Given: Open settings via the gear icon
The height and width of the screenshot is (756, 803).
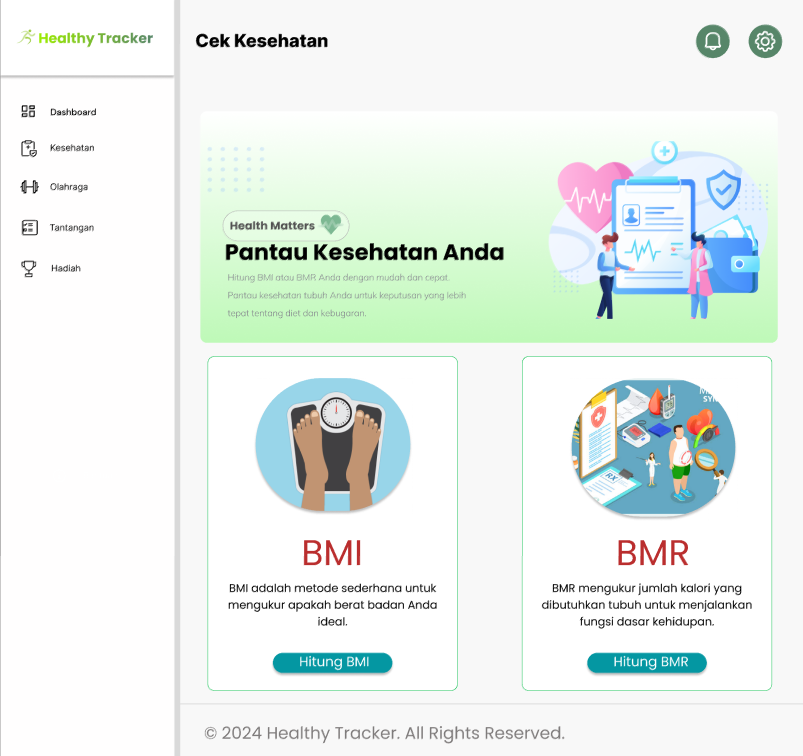Looking at the screenshot, I should (765, 41).
